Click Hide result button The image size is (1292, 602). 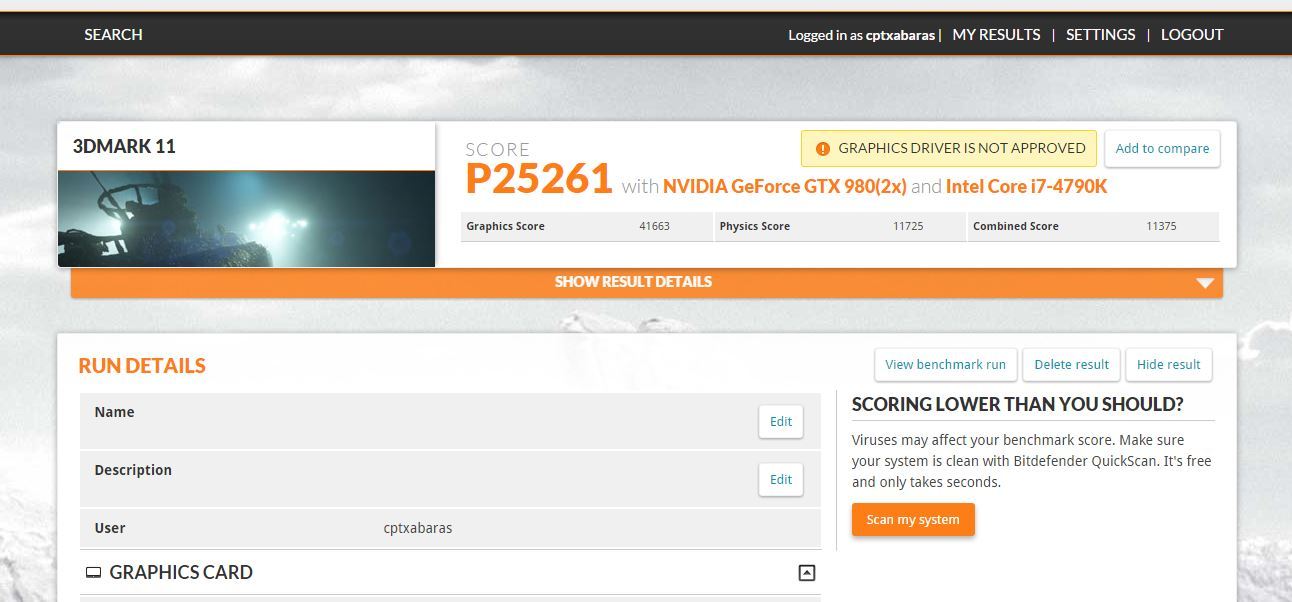1168,364
